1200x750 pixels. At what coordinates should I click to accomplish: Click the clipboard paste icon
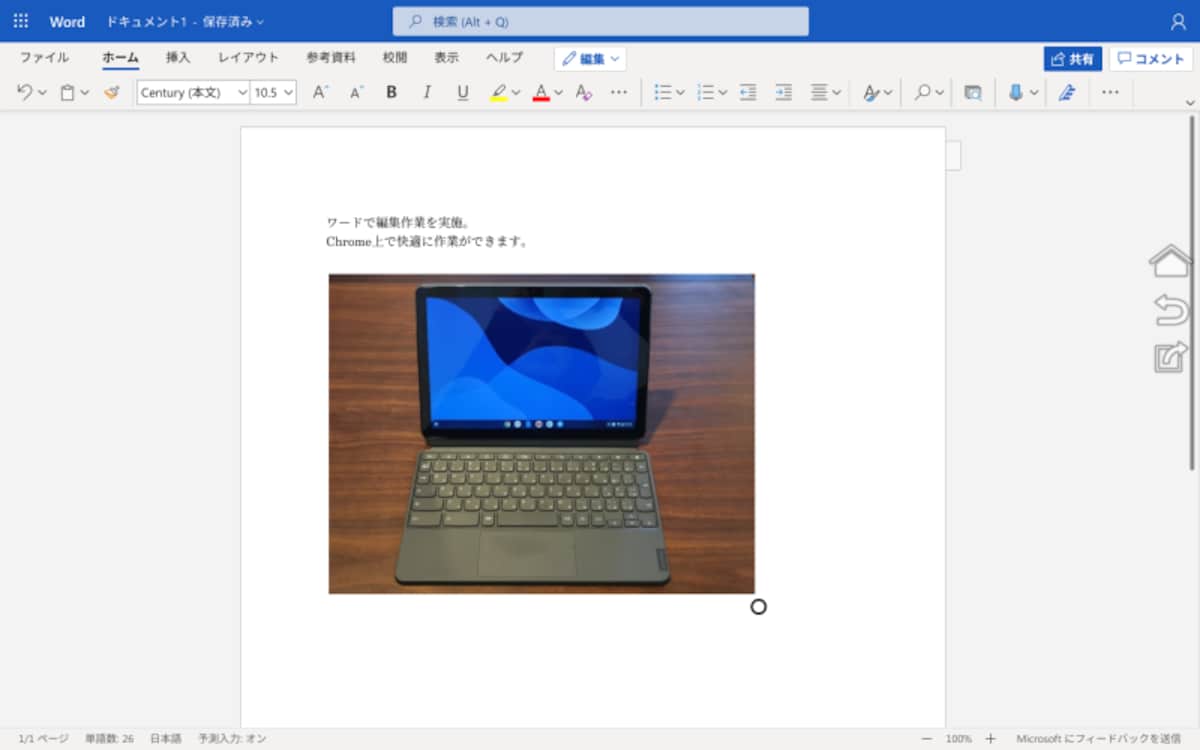click(67, 92)
